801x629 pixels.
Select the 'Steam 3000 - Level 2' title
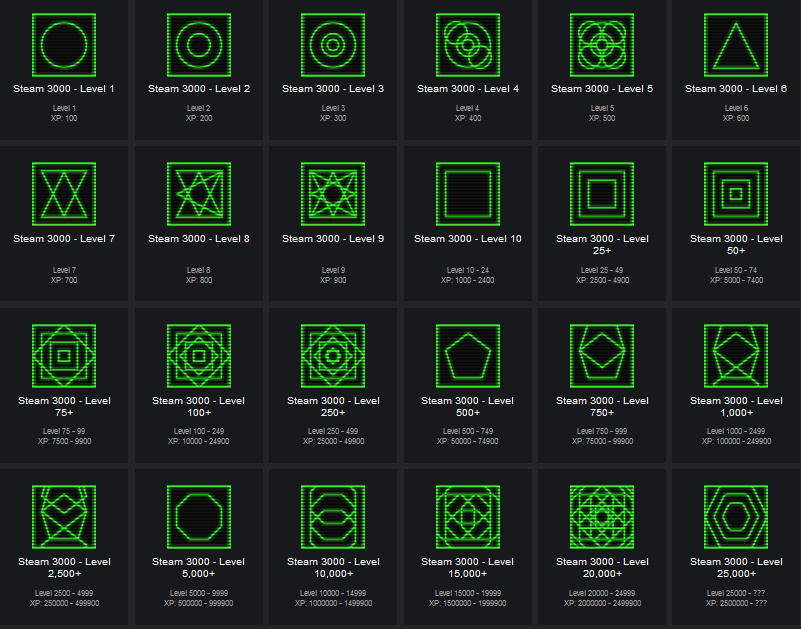pyautogui.click(x=199, y=89)
